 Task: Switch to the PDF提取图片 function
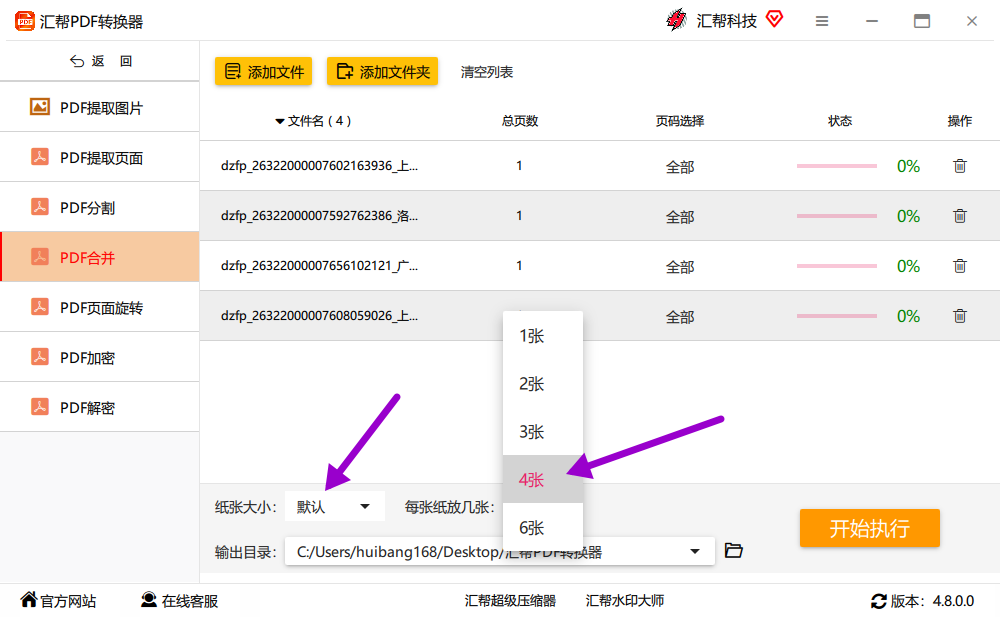[x=99, y=107]
